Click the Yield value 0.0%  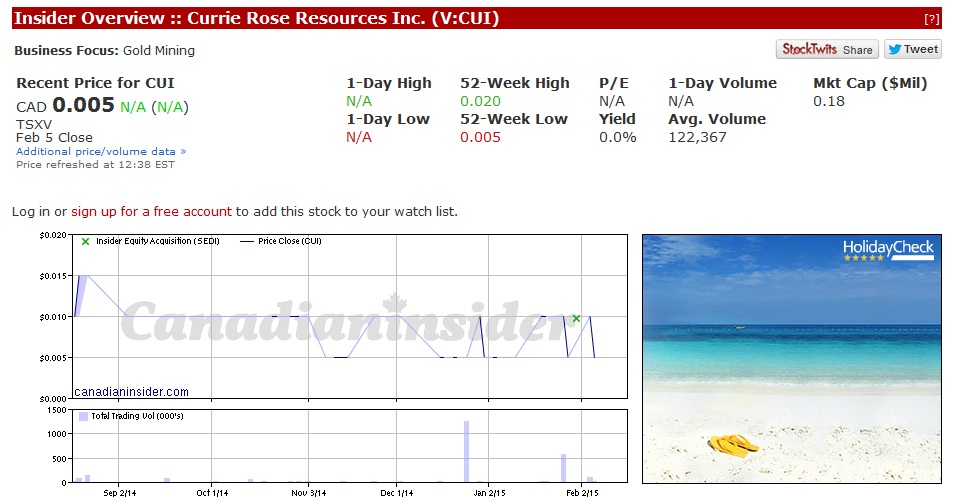click(x=617, y=137)
